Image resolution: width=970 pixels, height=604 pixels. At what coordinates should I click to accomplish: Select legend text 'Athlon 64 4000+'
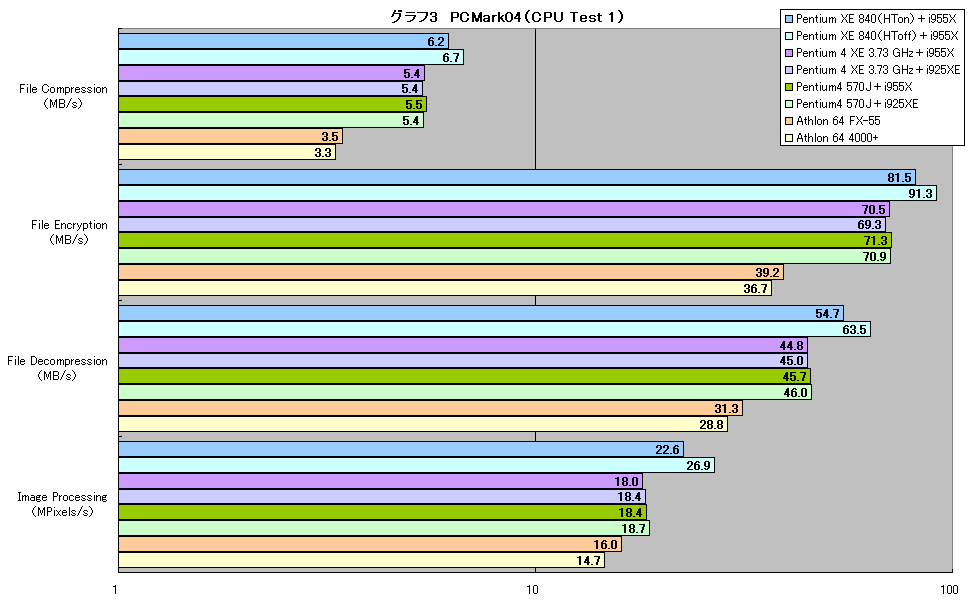[x=837, y=138]
